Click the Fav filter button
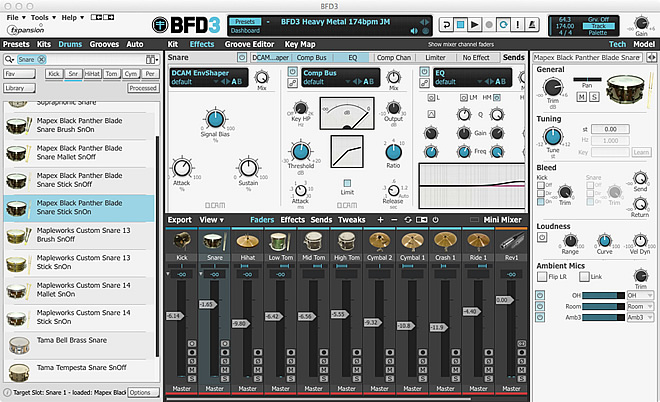The image size is (660, 402). pyautogui.click(x=20, y=74)
